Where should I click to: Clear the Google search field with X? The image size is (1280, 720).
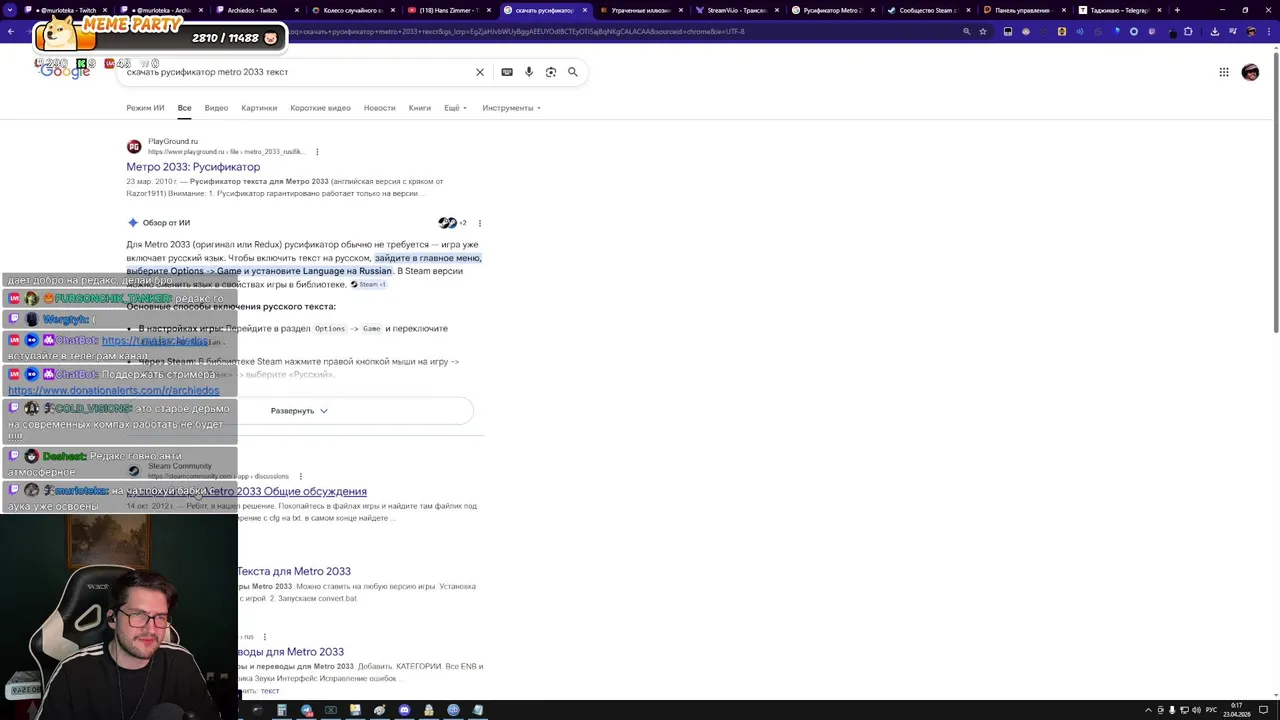(x=480, y=72)
